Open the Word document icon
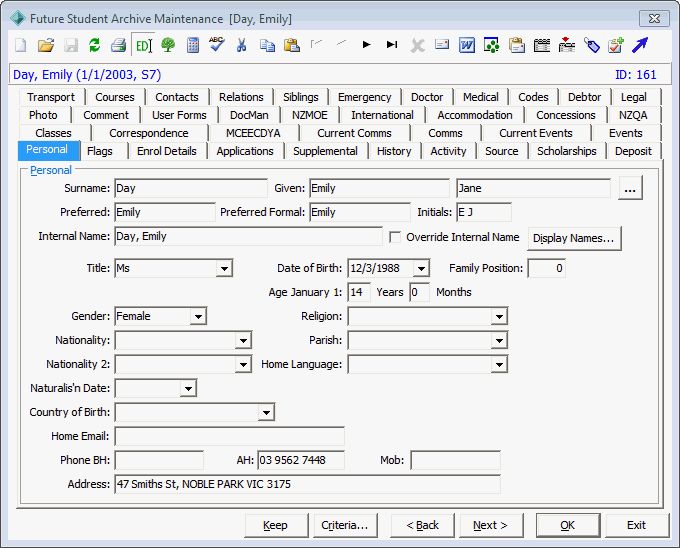Viewport: 680px width, 548px height. 467,45
